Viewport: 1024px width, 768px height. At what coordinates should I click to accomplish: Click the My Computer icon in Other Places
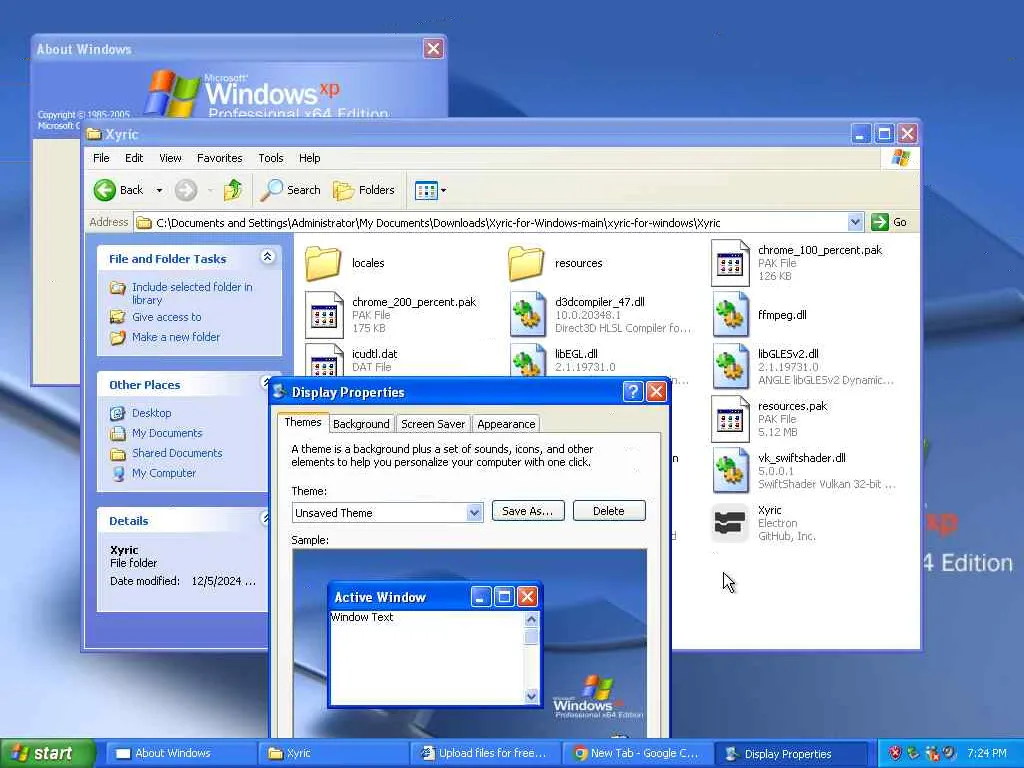pos(118,473)
